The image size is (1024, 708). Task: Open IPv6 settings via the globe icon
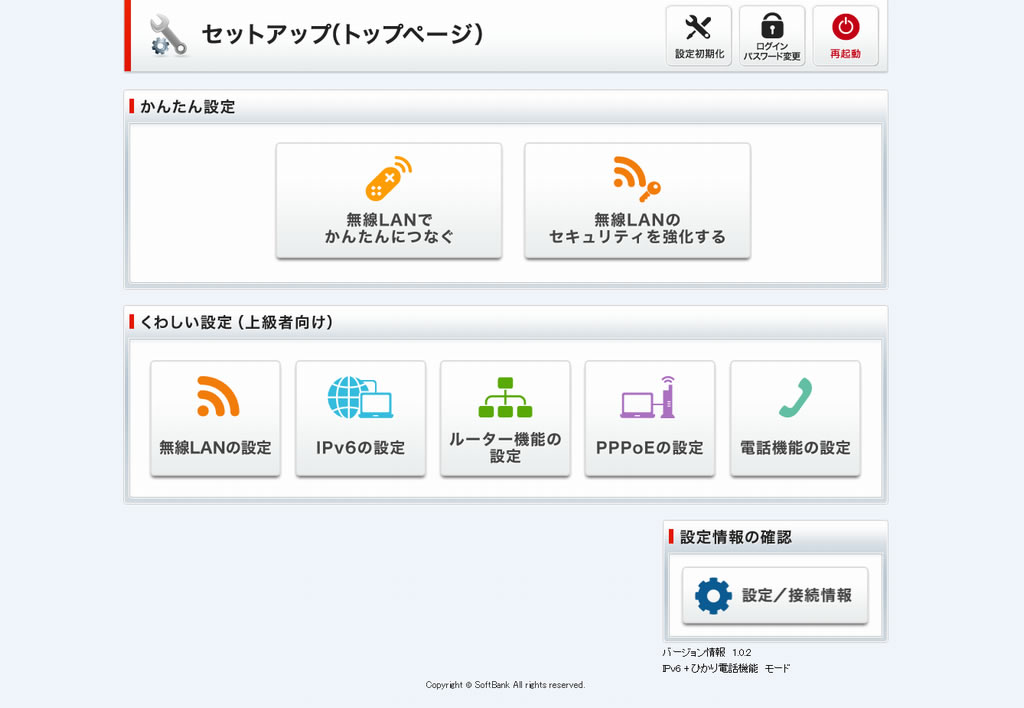click(x=360, y=397)
